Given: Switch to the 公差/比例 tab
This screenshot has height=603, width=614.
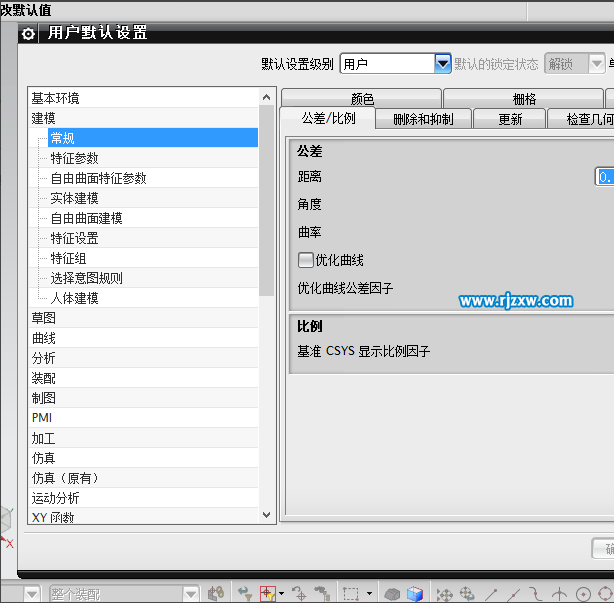Looking at the screenshot, I should (x=328, y=118).
